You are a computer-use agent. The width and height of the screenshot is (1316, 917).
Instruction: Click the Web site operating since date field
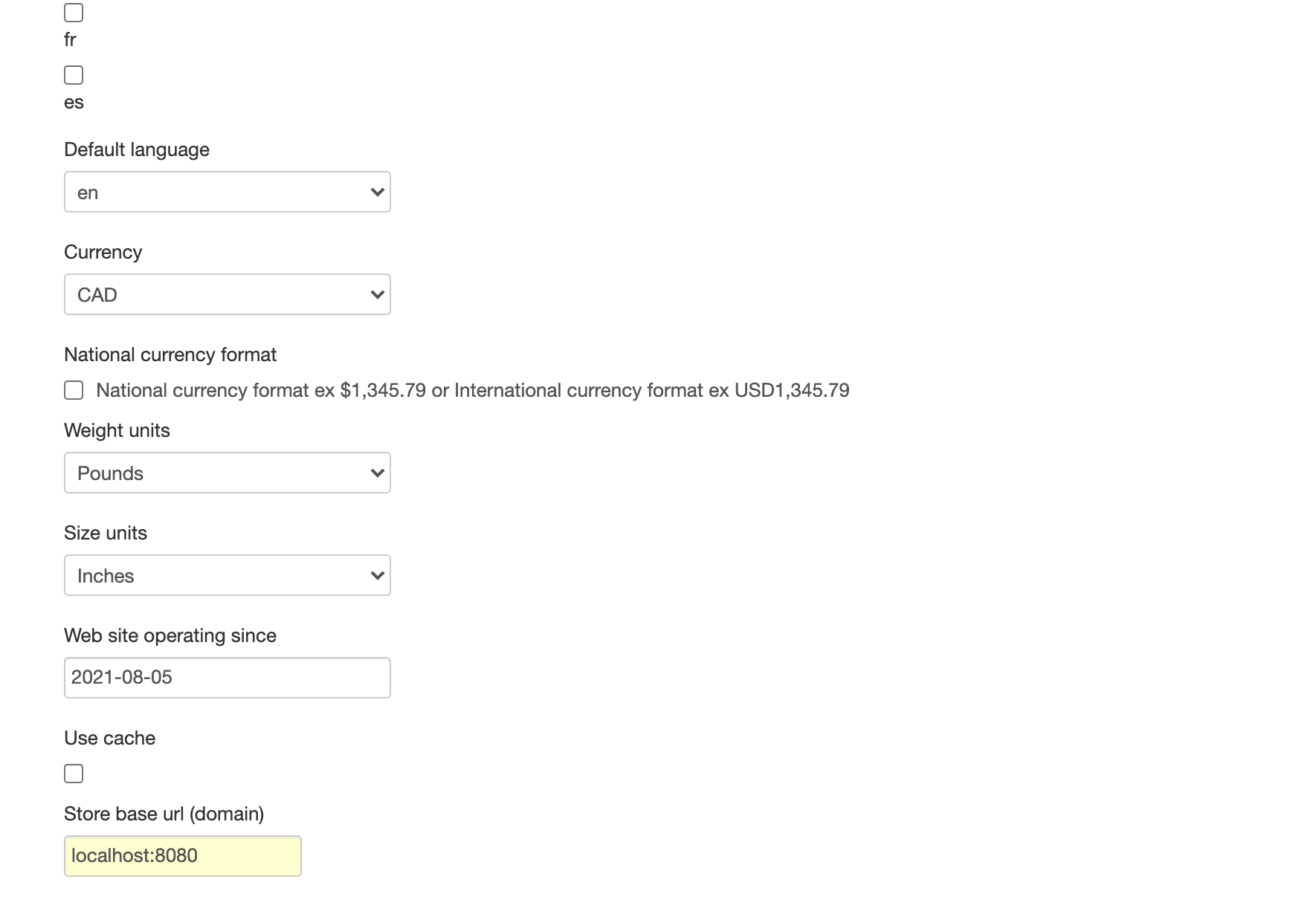227,677
